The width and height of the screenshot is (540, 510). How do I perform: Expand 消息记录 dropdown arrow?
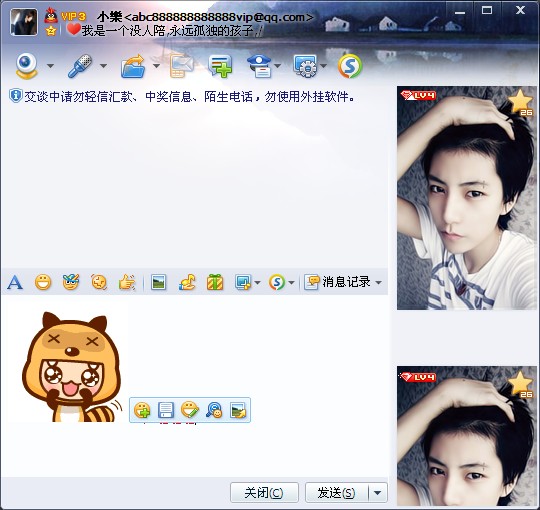(378, 282)
